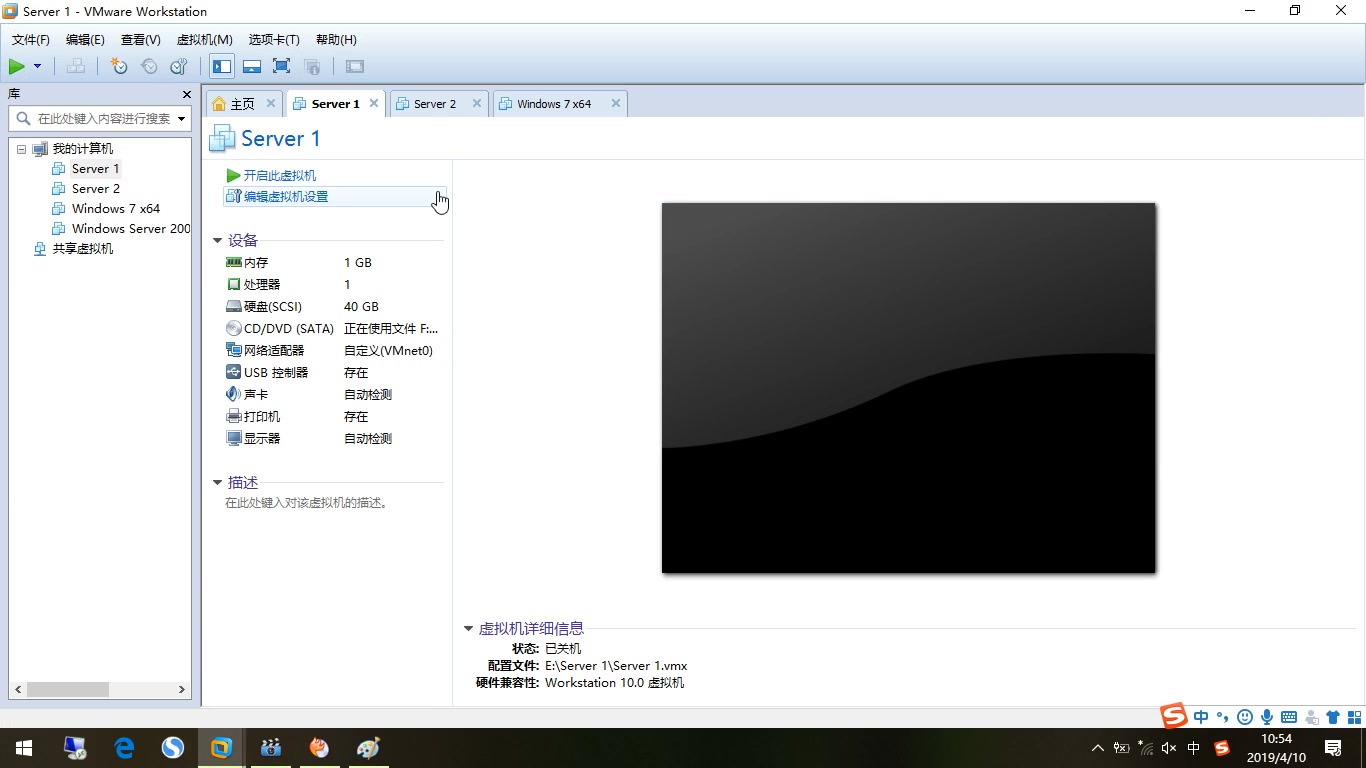The image size is (1366, 768).
Task: Toggle Sogou punctuation mode icon
Action: coord(1222,717)
